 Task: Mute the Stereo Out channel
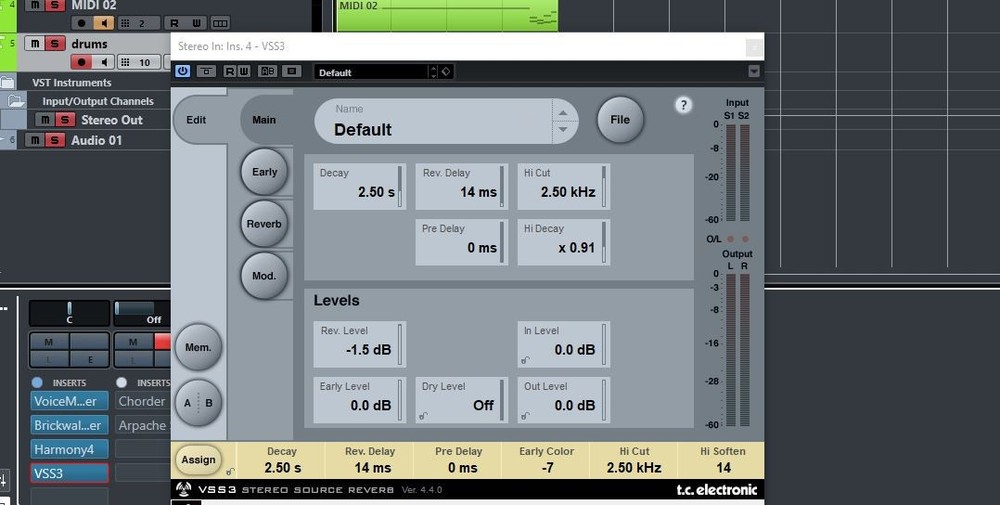coord(44,120)
